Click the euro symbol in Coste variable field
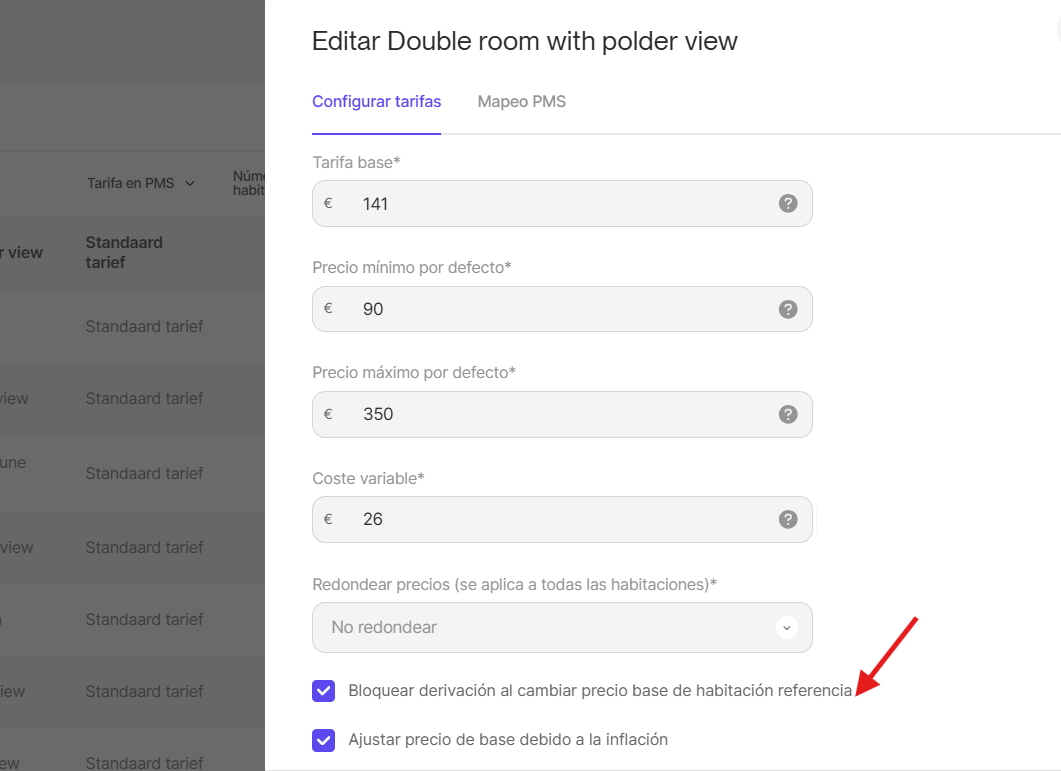The image size is (1061, 771). pos(328,519)
